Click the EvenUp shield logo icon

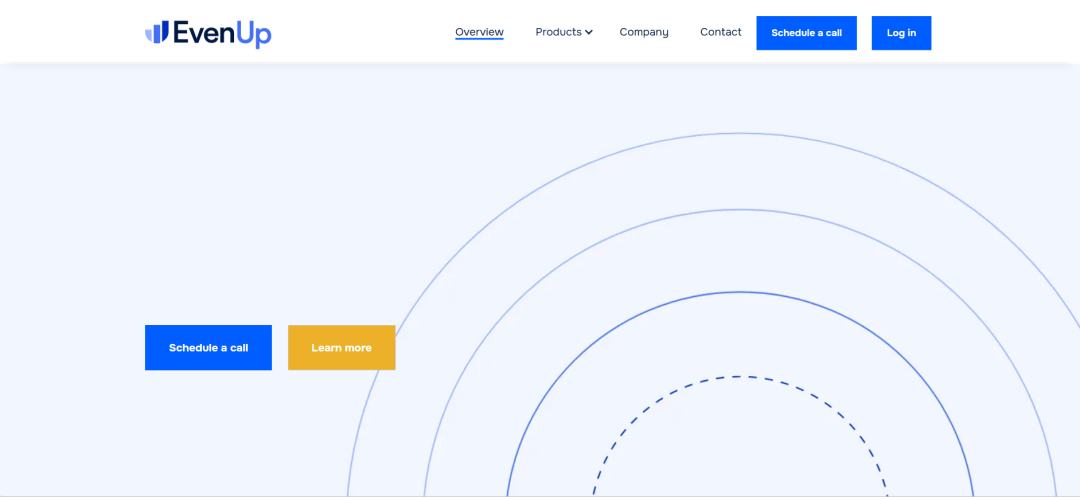157,33
